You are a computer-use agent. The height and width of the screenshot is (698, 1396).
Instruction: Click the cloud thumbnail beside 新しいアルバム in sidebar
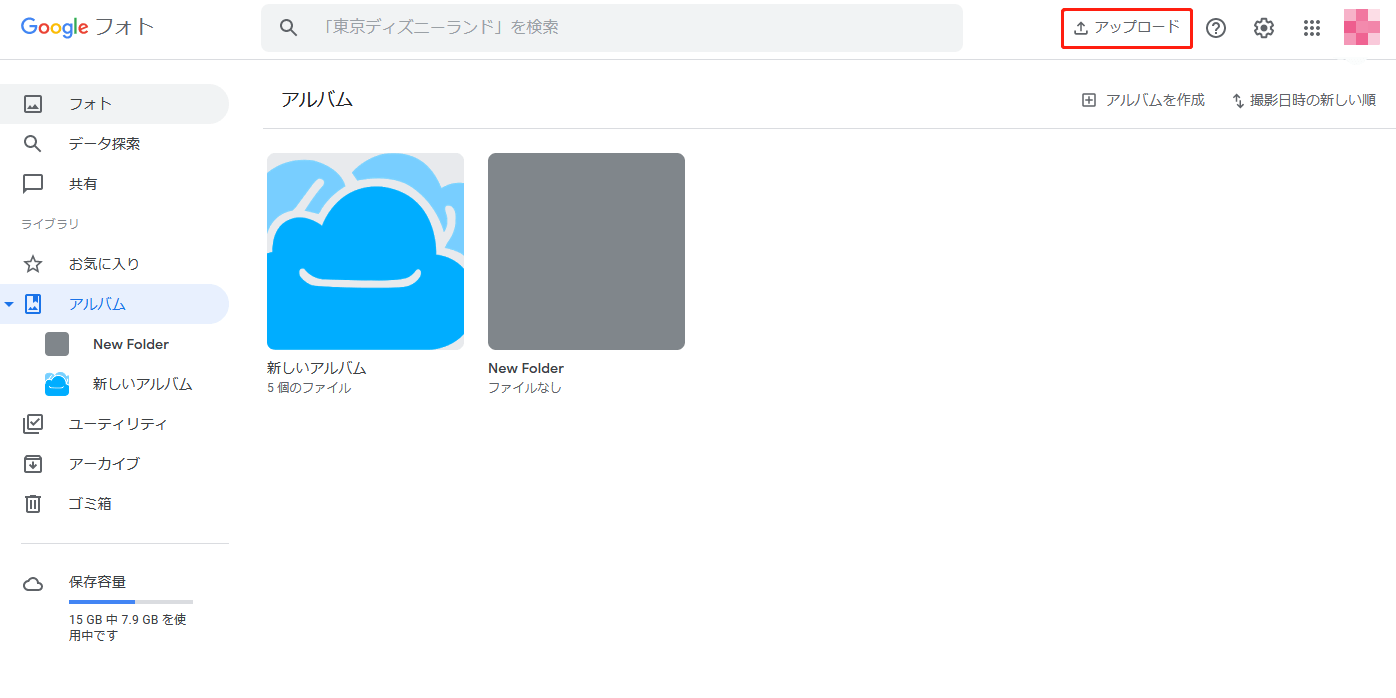(57, 384)
